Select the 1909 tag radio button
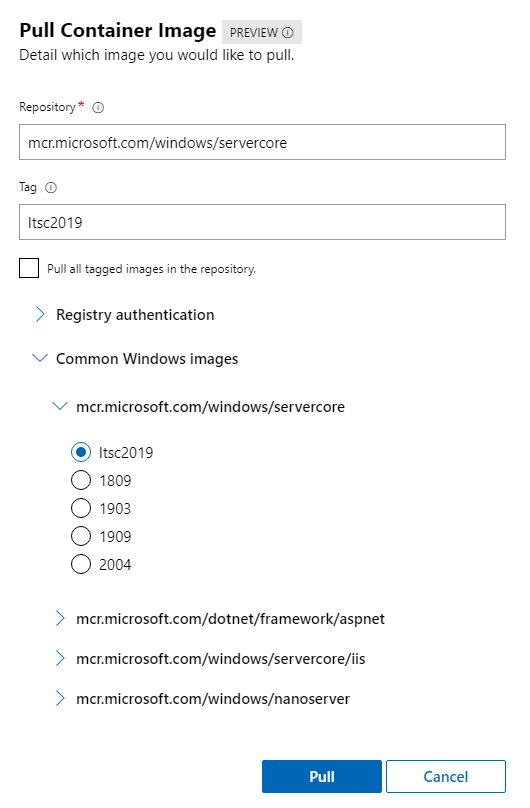Viewport: 530px width, 808px height. point(81,536)
